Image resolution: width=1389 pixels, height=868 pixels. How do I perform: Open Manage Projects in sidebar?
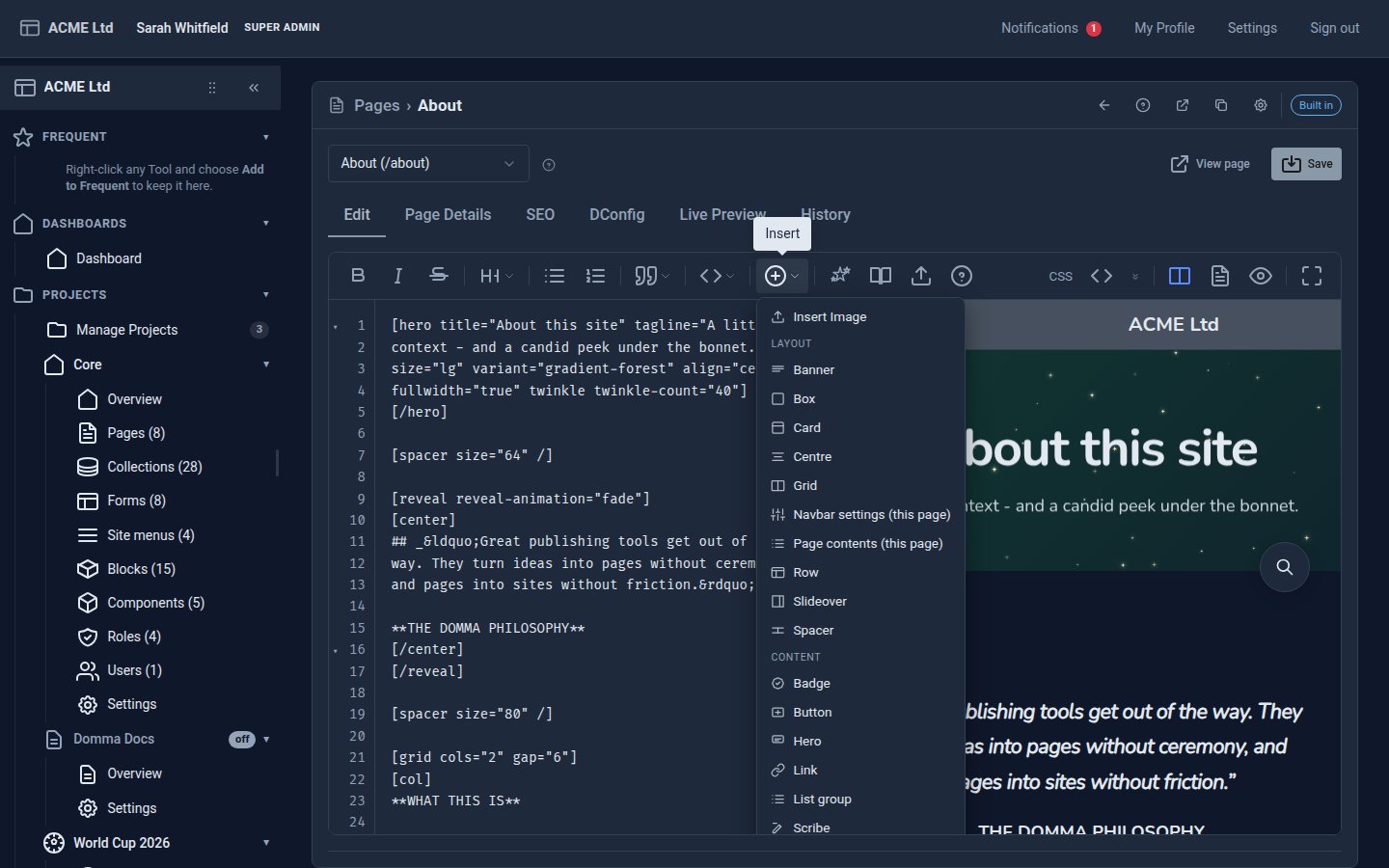pos(126,330)
